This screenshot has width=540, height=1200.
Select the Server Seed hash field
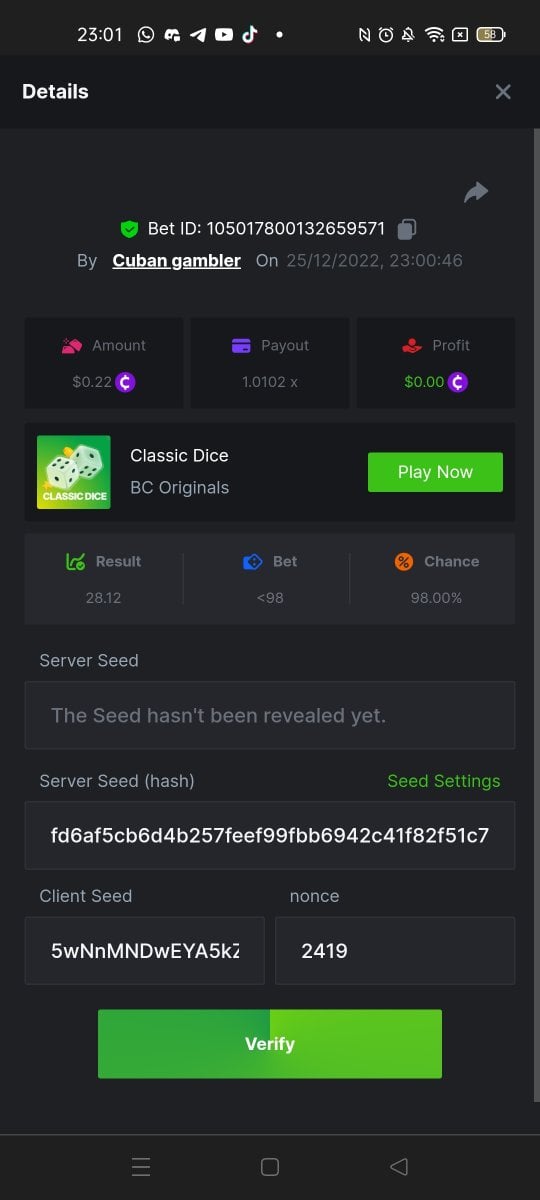click(x=270, y=835)
